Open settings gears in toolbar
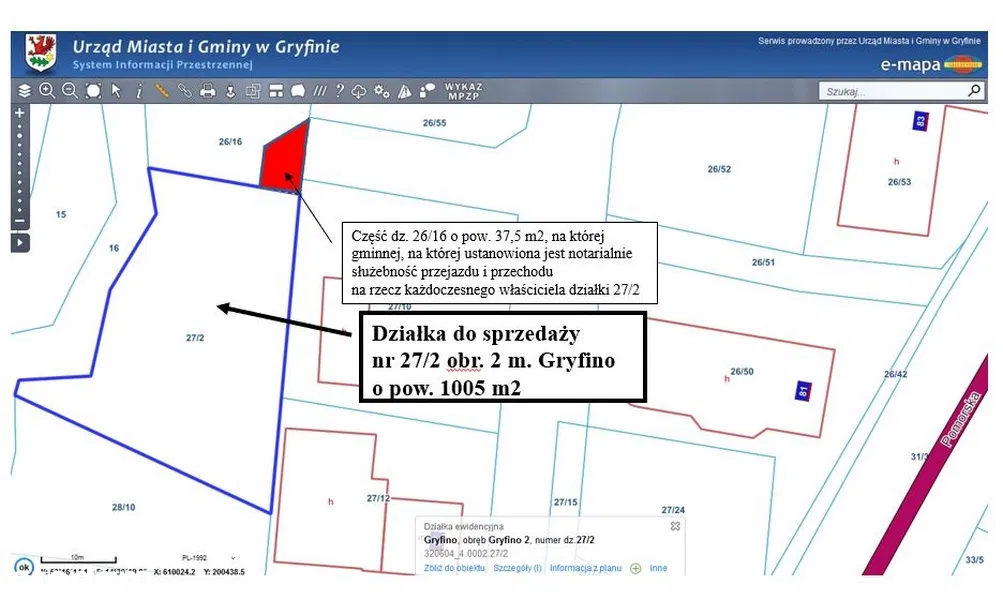The height and width of the screenshot is (600, 1003). click(x=381, y=91)
